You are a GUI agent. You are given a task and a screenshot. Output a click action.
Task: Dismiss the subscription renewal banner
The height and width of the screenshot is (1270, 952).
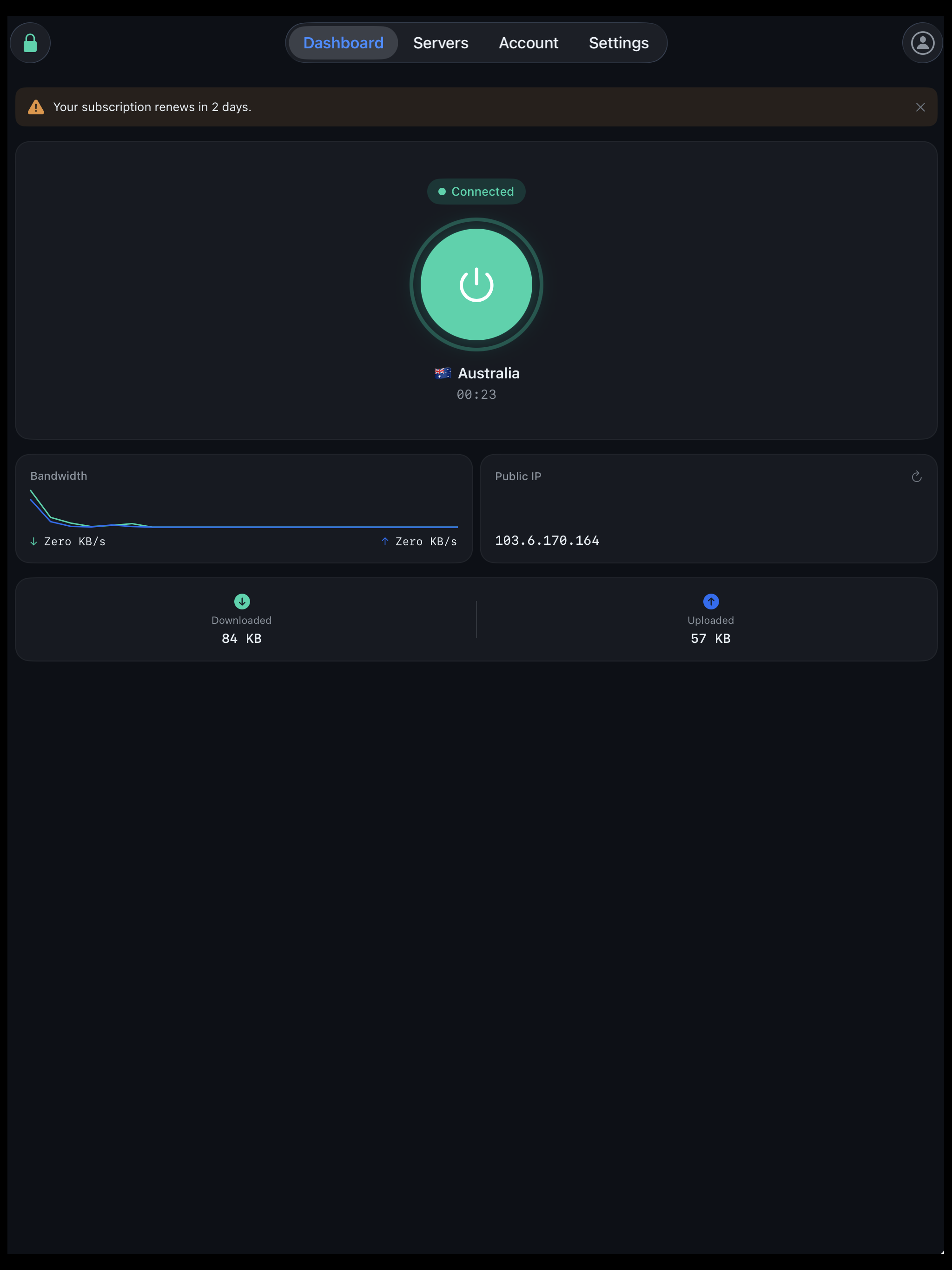tap(920, 107)
